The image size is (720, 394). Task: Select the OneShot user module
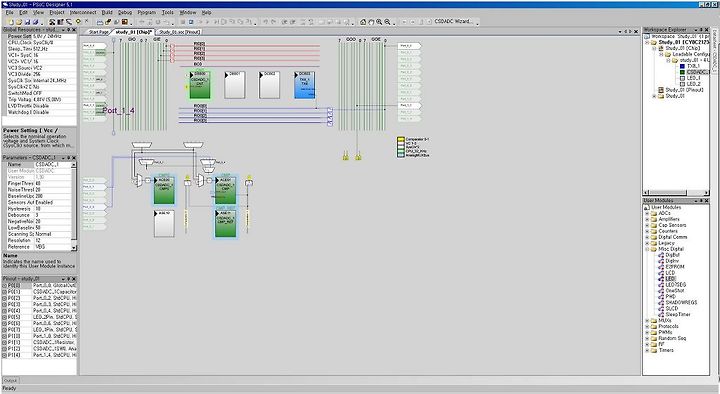click(x=675, y=291)
